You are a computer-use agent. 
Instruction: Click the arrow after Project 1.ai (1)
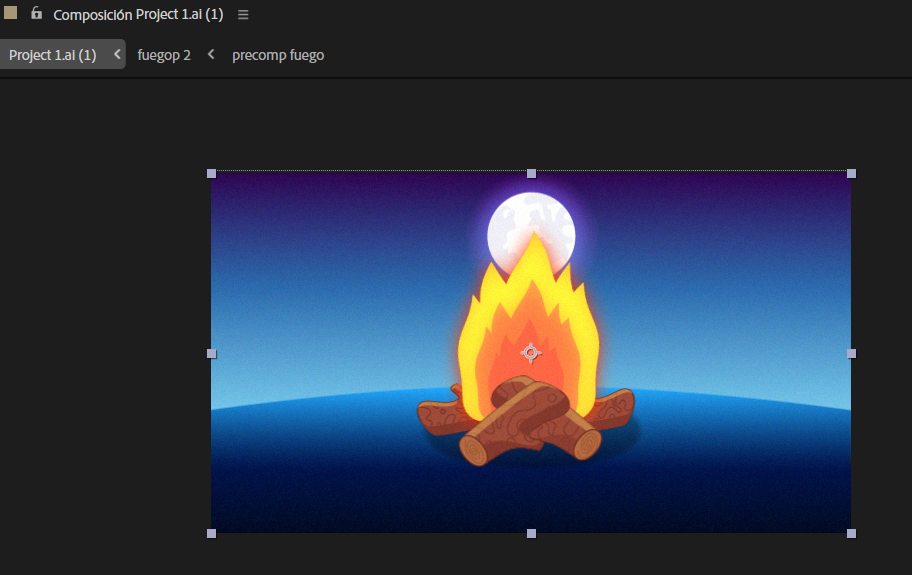point(117,54)
